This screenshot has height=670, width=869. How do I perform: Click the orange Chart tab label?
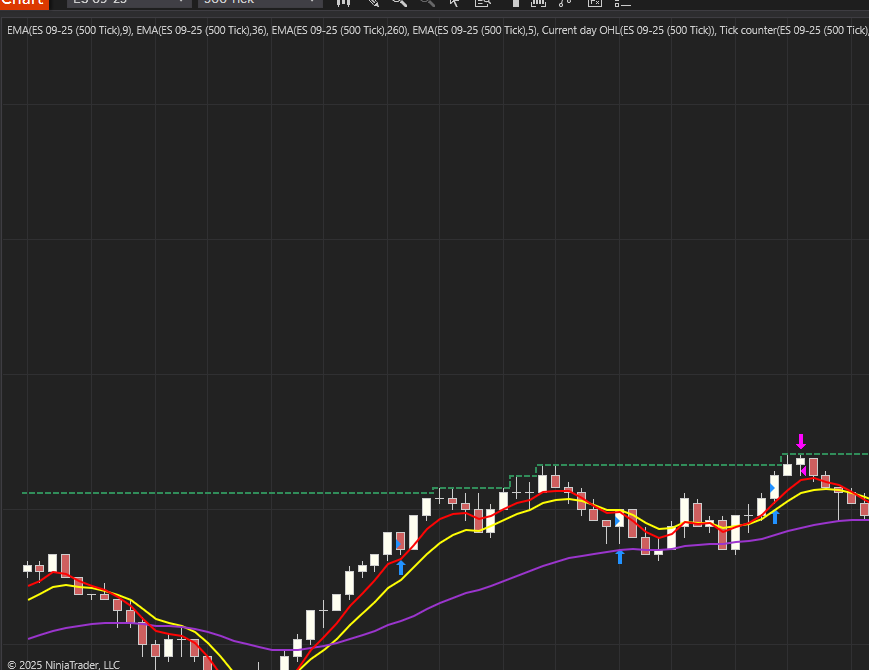pos(24,3)
